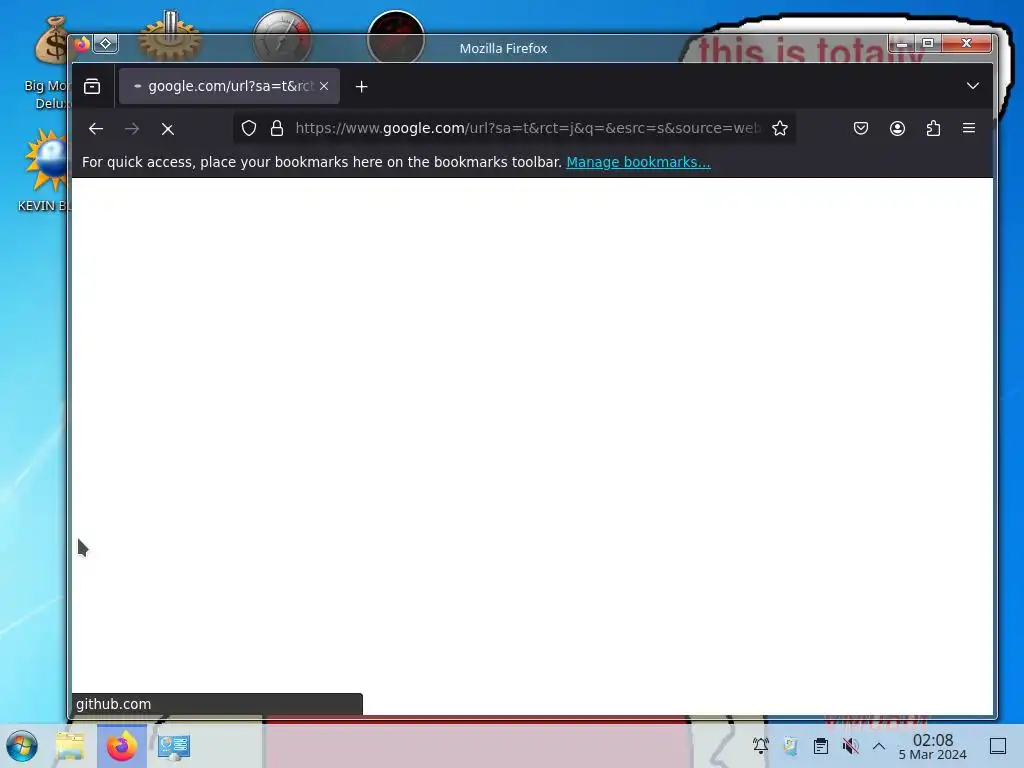Open system settings app in taskbar
The width and height of the screenshot is (1024, 768).
coord(174,746)
